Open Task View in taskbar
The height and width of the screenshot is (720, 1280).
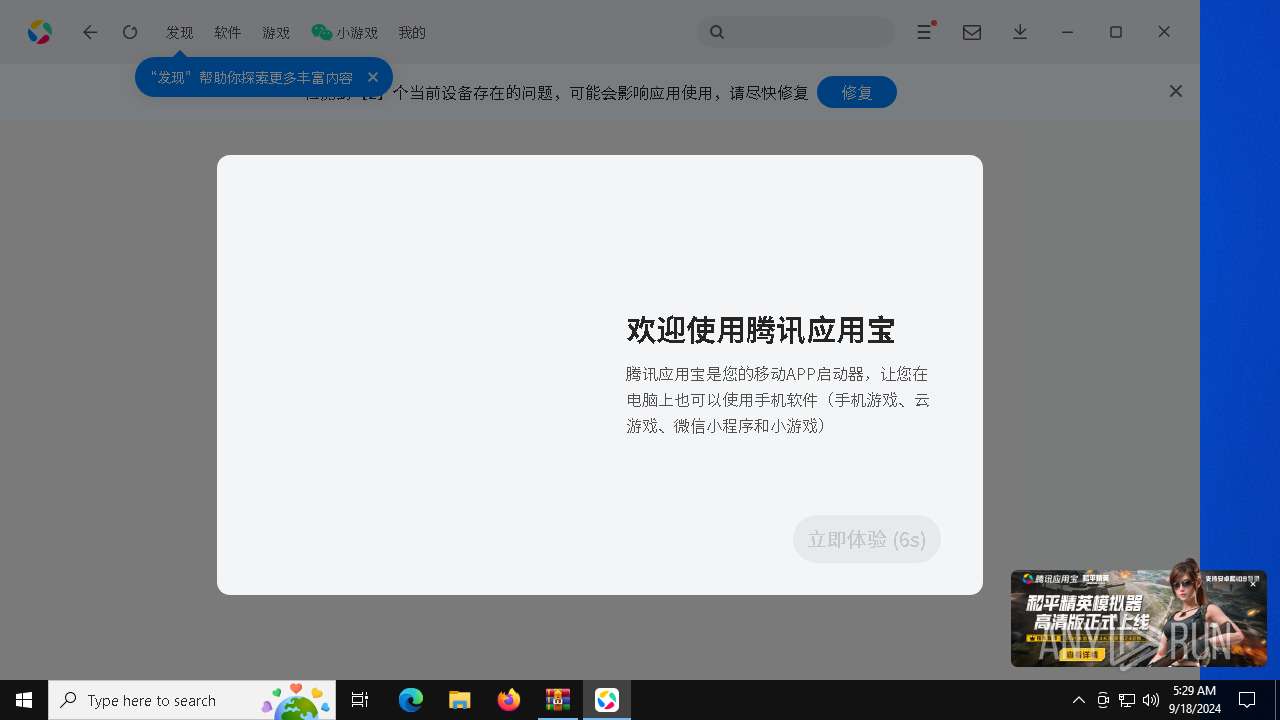coord(360,700)
